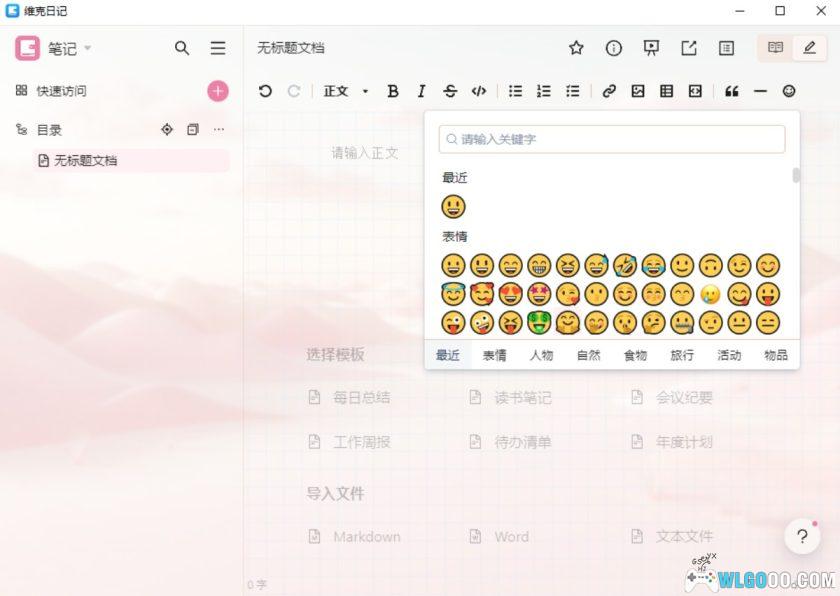Image resolution: width=840 pixels, height=596 pixels.
Task: Insert a hyperlink
Action: (609, 91)
